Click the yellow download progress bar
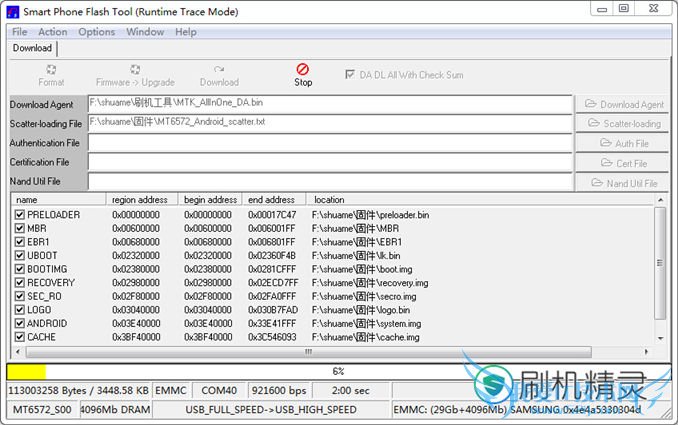678x425 pixels. (x=26, y=371)
